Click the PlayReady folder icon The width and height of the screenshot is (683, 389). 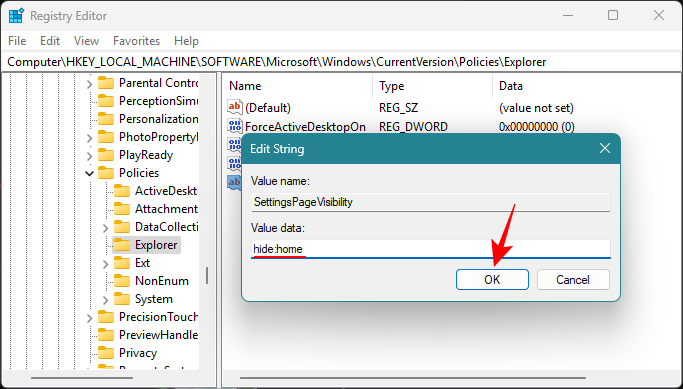pos(106,155)
